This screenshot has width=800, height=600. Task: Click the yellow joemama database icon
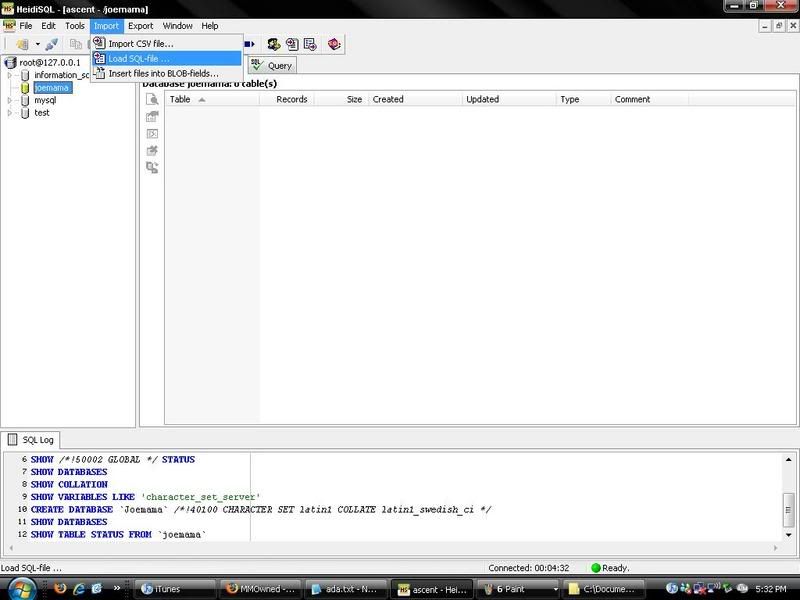click(x=24, y=88)
